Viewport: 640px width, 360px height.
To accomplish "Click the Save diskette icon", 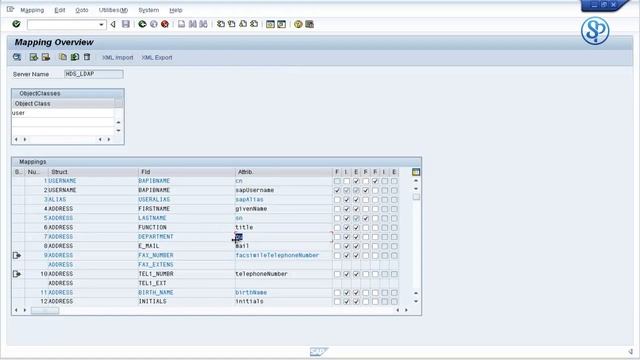I will click(126, 24).
